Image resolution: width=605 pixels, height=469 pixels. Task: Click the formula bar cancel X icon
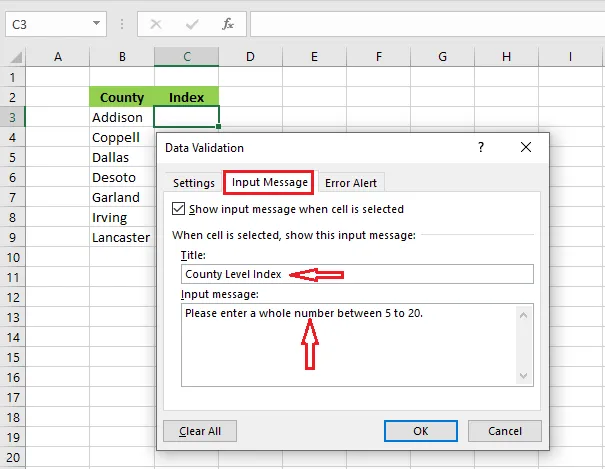point(156,24)
